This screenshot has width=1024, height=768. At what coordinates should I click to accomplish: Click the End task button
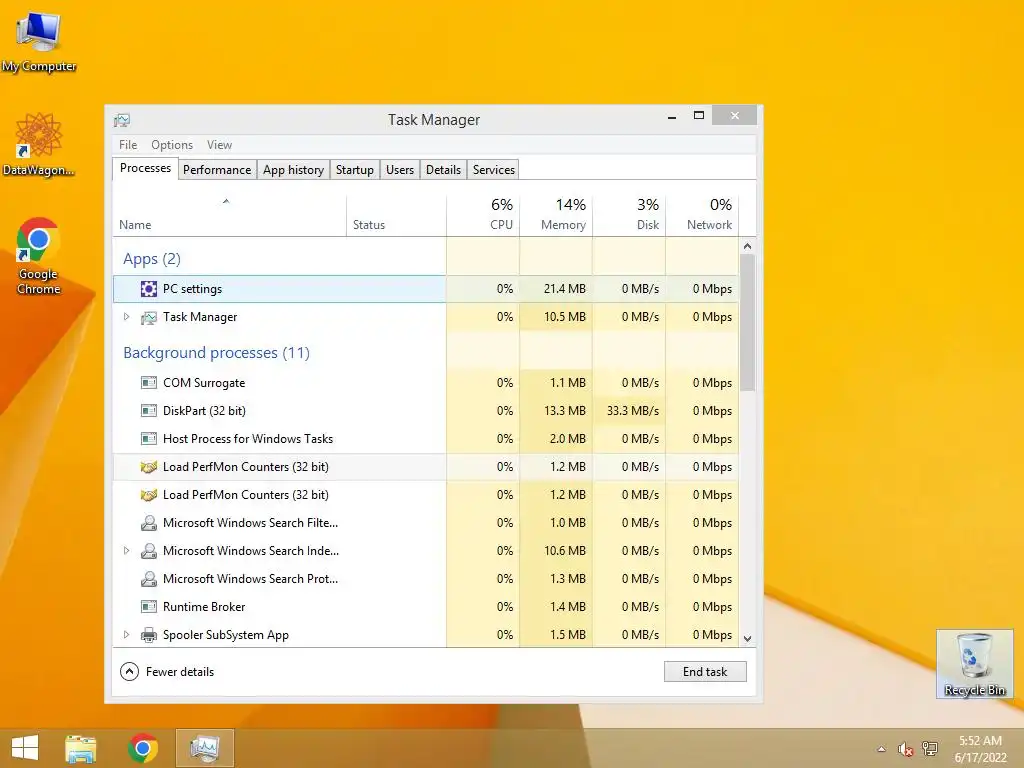pyautogui.click(x=705, y=671)
